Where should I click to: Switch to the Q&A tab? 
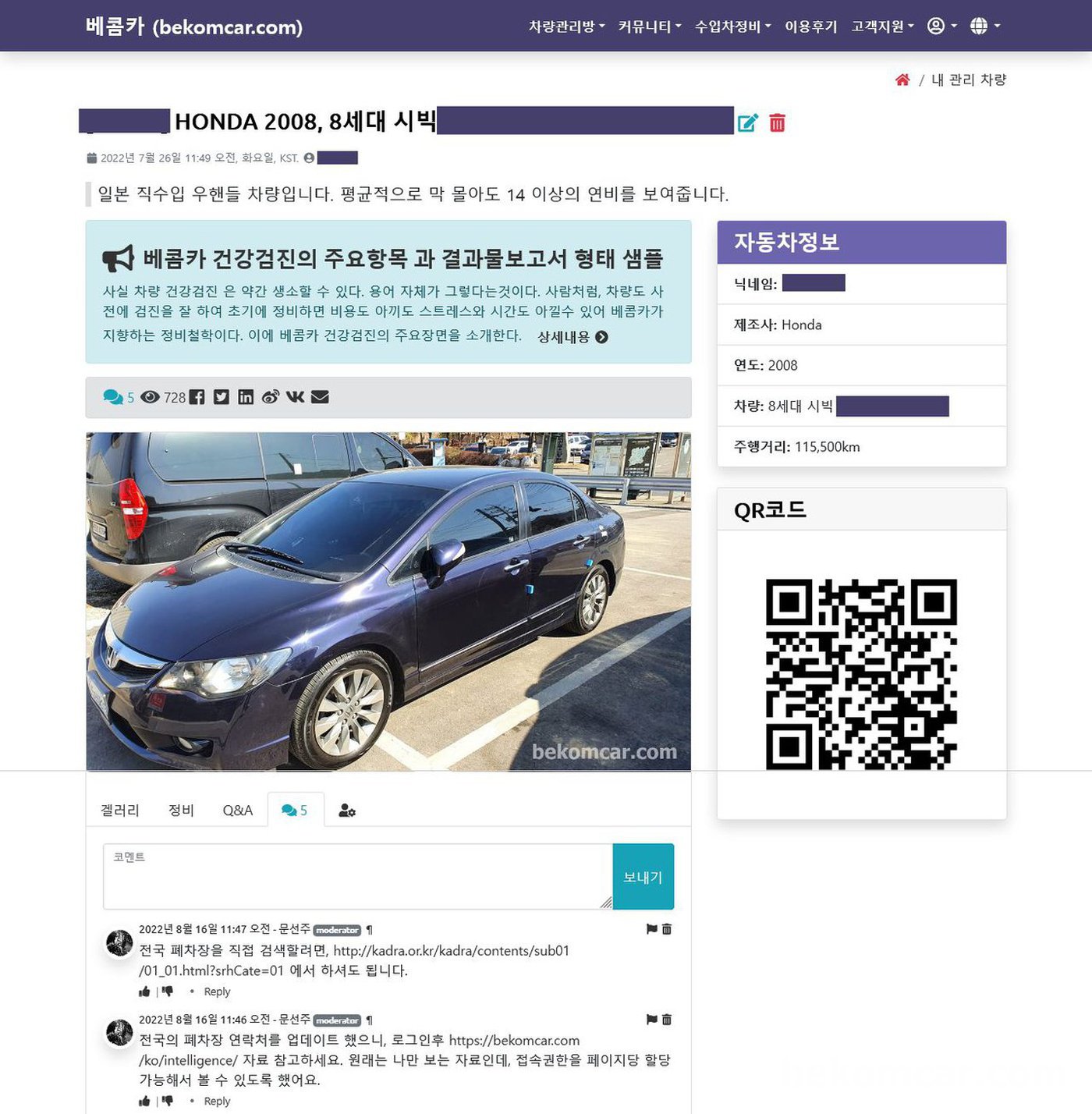tap(237, 811)
